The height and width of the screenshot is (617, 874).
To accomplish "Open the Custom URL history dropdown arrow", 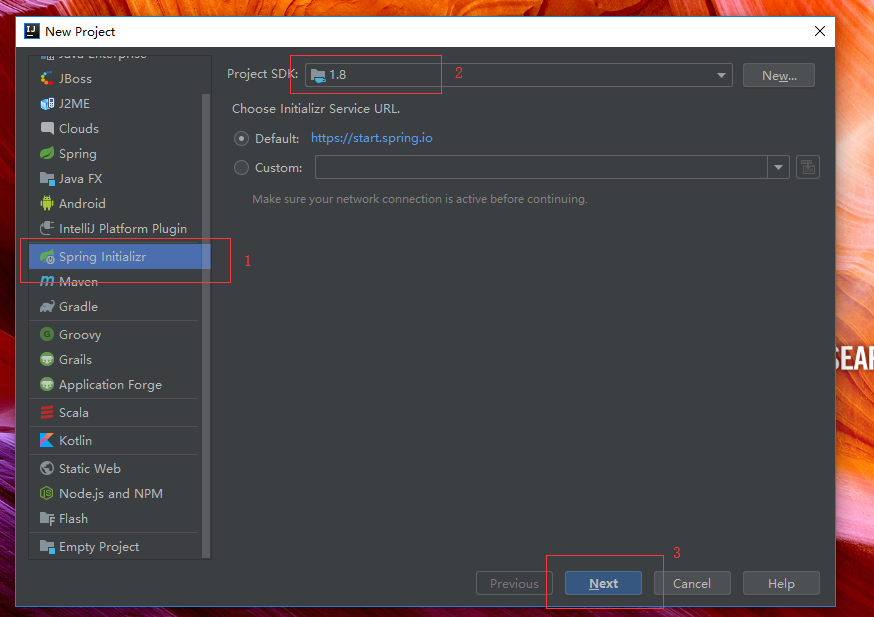I will pos(778,167).
